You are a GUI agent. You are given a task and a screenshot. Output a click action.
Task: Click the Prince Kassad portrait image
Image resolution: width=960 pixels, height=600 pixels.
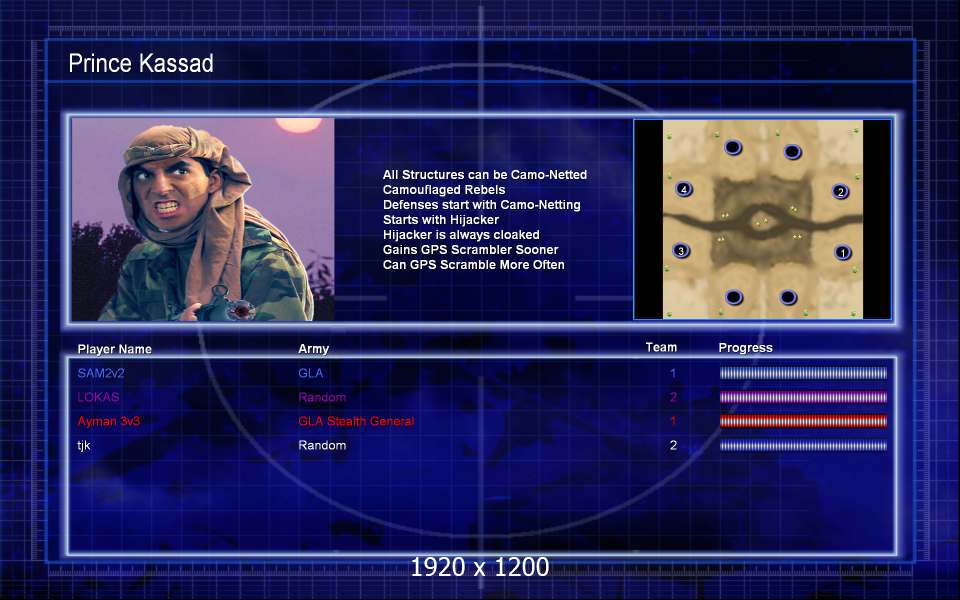coord(203,220)
